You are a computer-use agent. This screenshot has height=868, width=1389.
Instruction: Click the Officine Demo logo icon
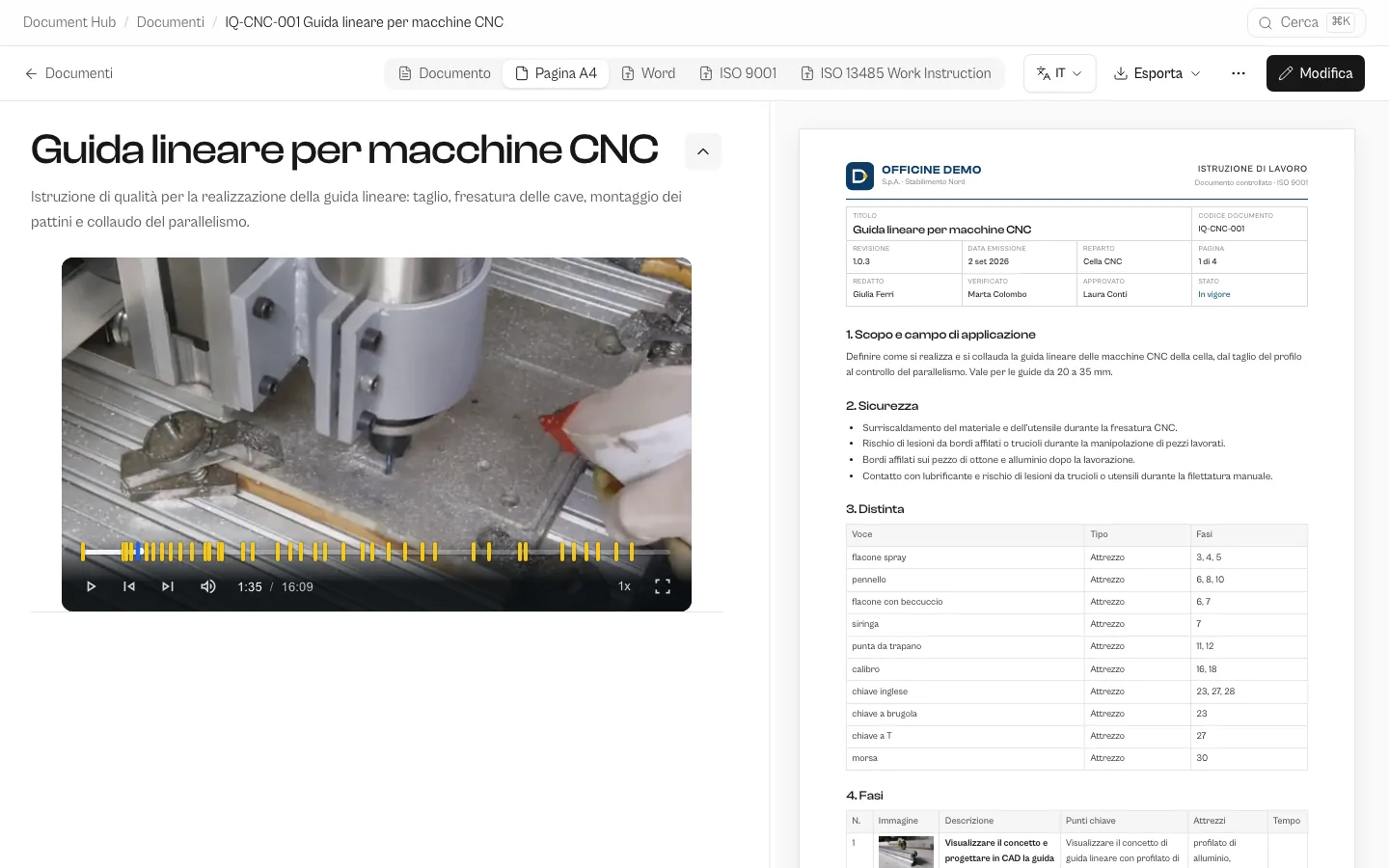(859, 176)
